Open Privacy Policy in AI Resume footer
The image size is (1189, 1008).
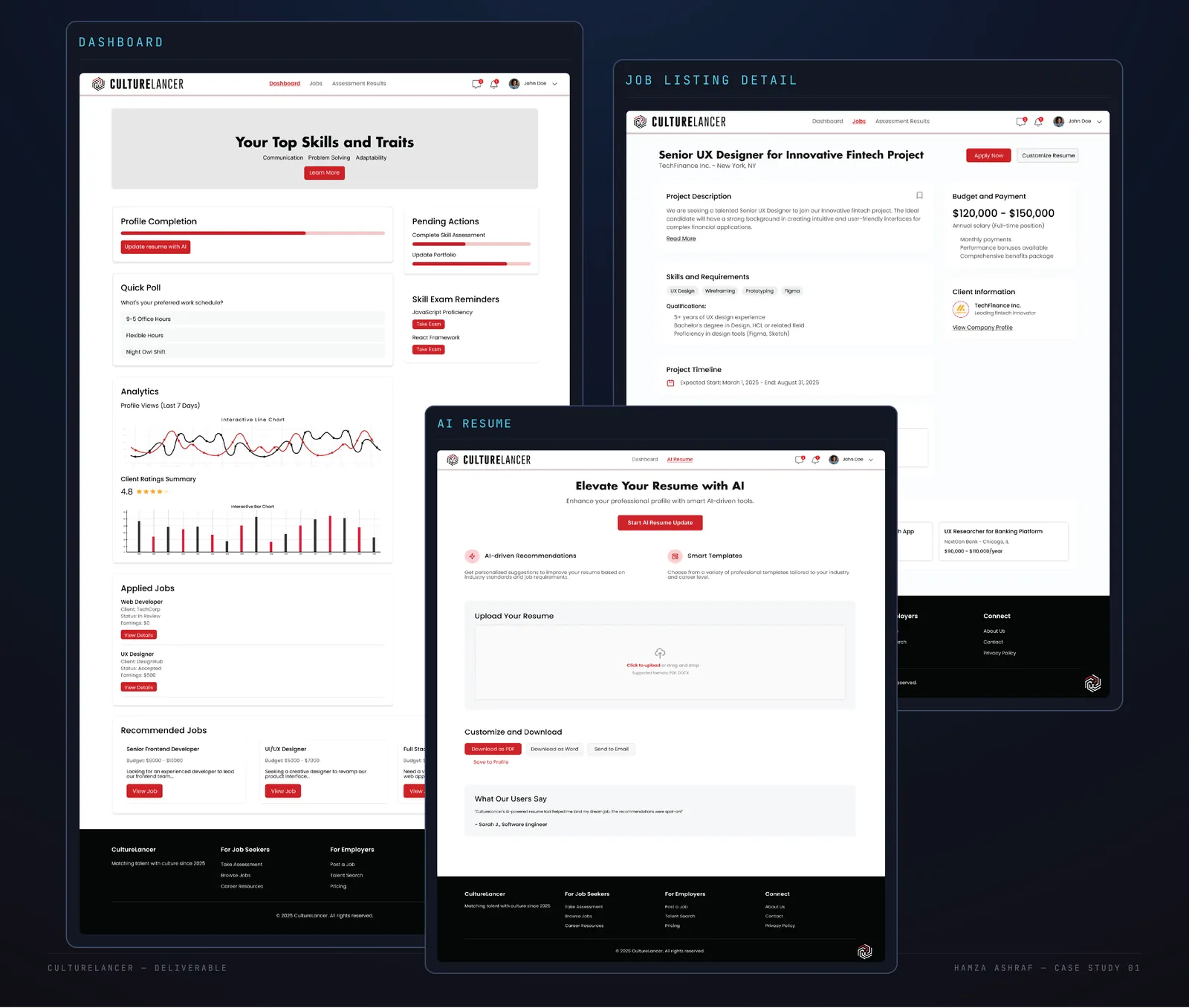click(780, 926)
